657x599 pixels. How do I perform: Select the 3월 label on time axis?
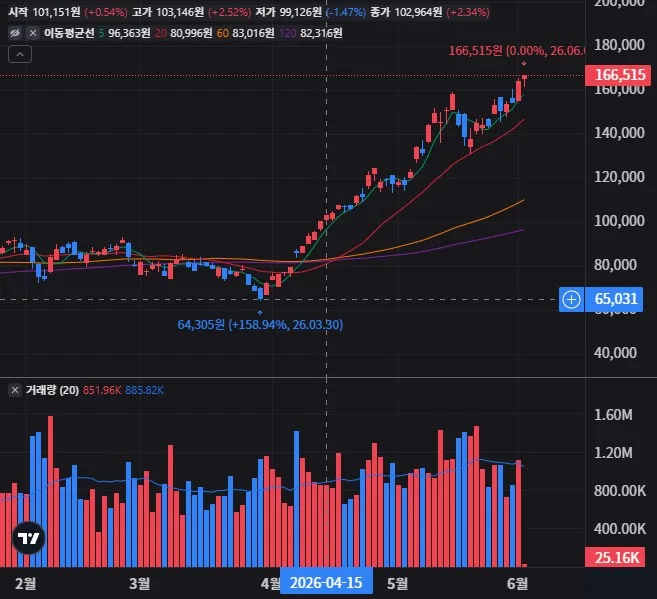click(x=140, y=583)
